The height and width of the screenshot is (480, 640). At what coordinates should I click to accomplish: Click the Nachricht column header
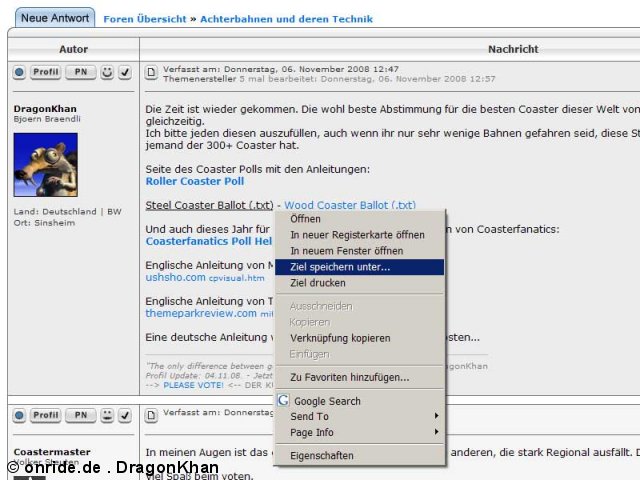pyautogui.click(x=513, y=49)
